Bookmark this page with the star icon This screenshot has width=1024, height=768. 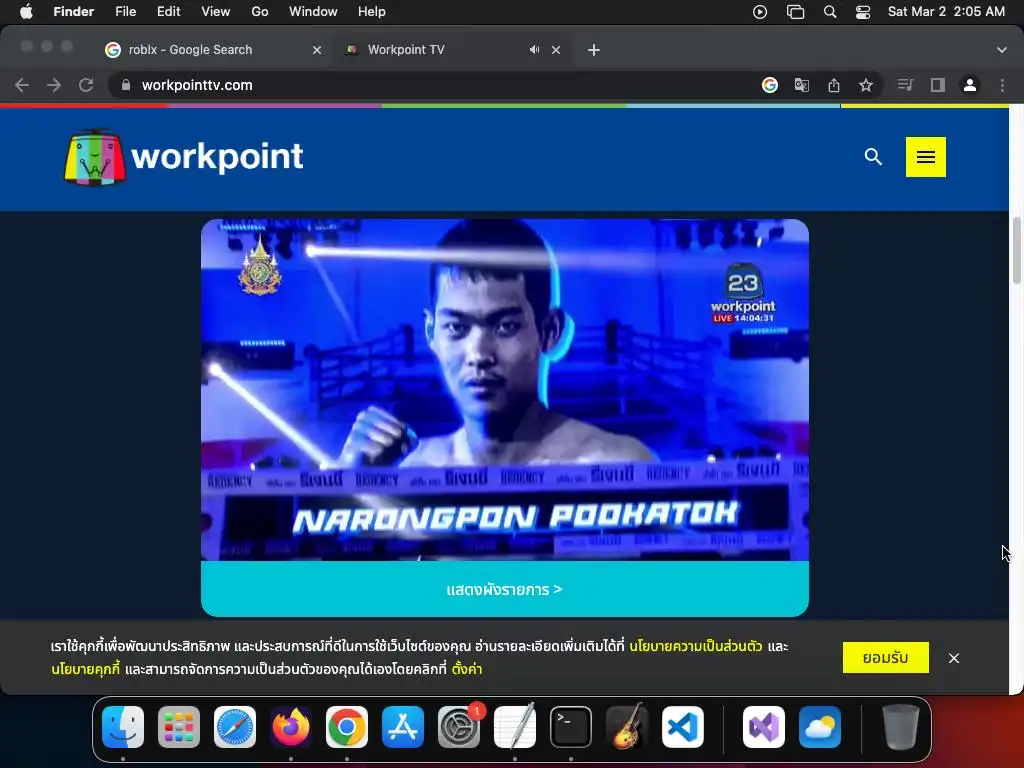[866, 85]
